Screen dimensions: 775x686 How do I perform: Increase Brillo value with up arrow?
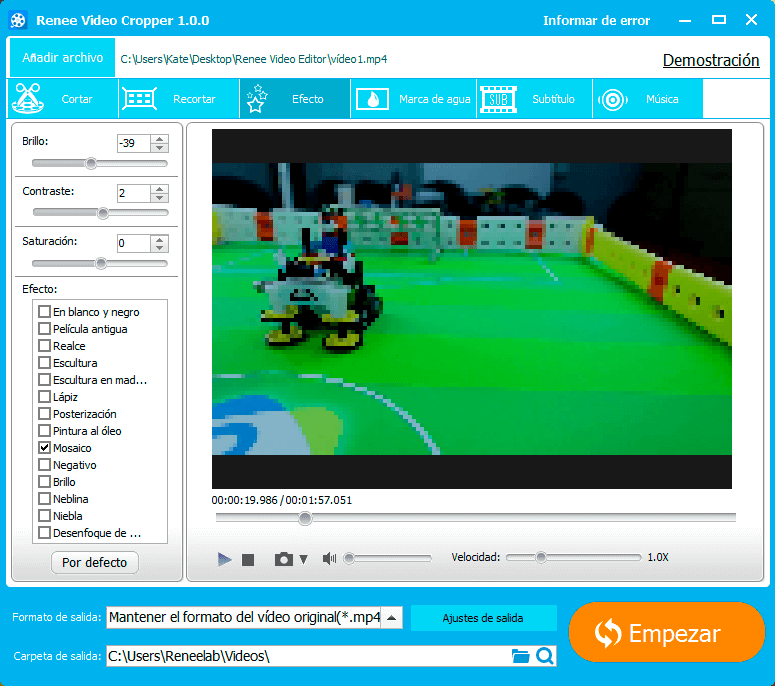[159, 139]
